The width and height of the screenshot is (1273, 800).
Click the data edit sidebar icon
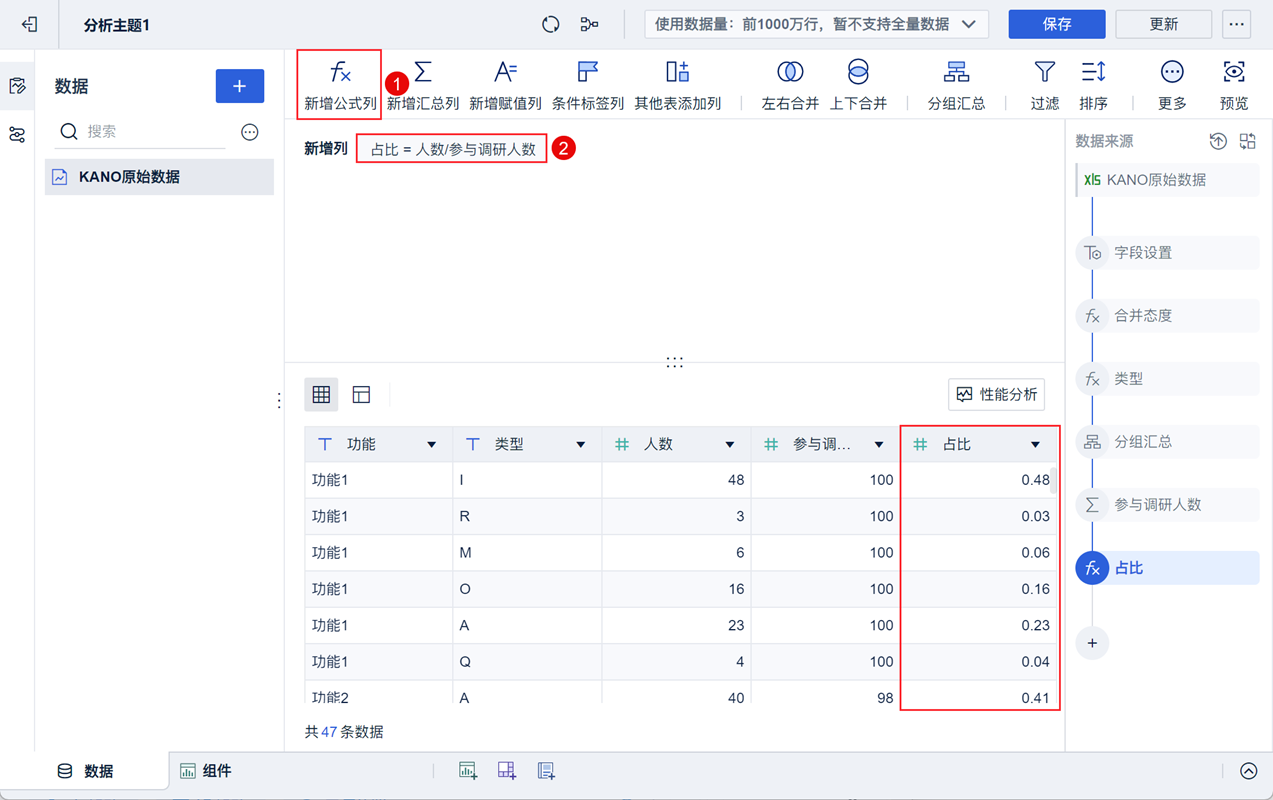17,86
